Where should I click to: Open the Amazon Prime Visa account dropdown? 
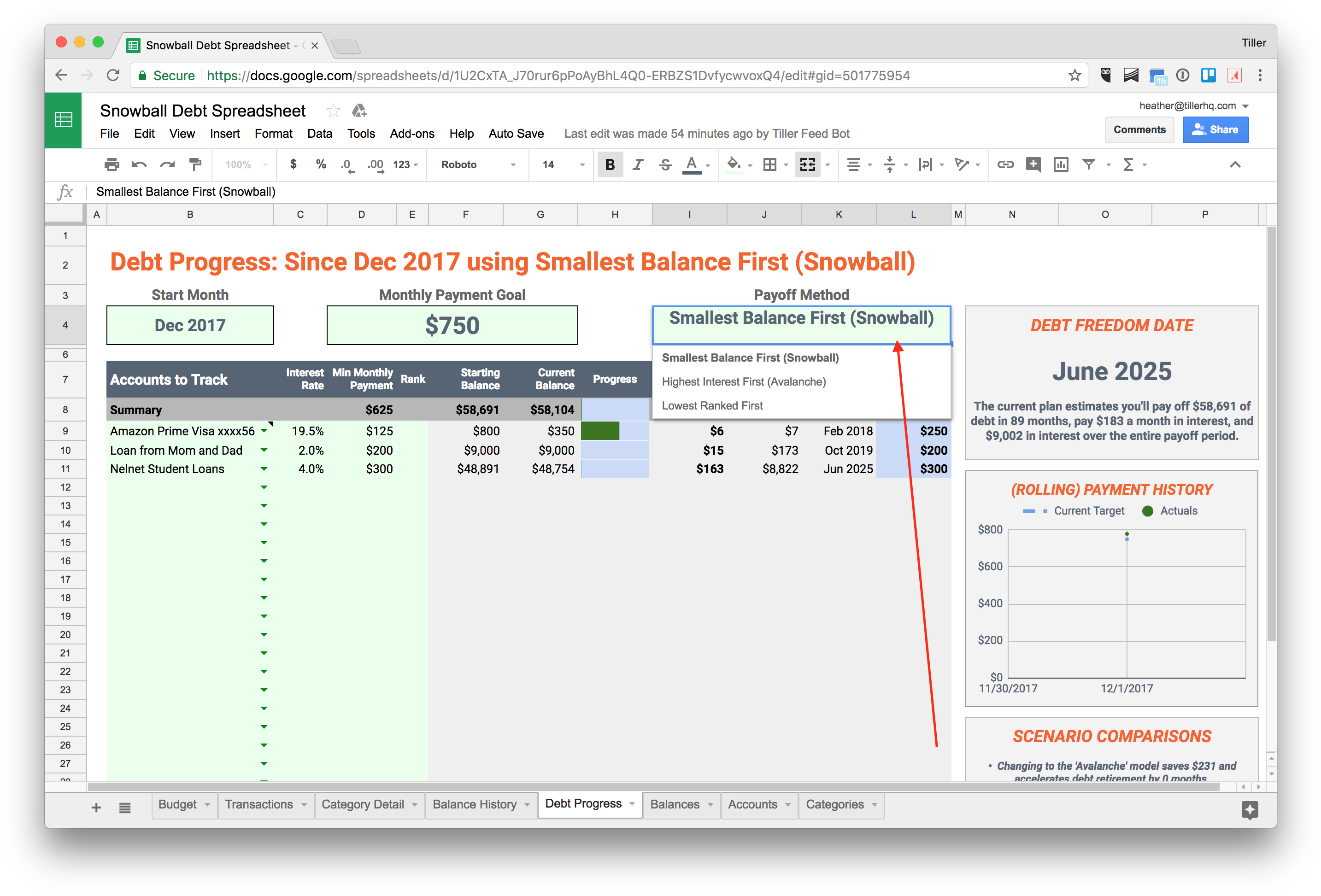[264, 431]
